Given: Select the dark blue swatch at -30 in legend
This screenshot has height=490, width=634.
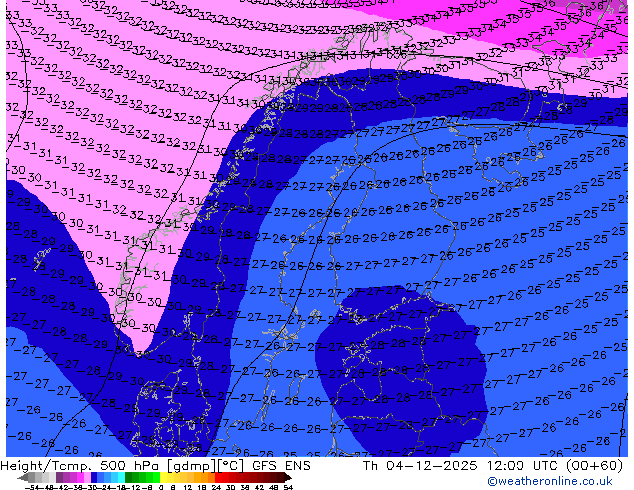Looking at the screenshot, I should coord(94,478).
